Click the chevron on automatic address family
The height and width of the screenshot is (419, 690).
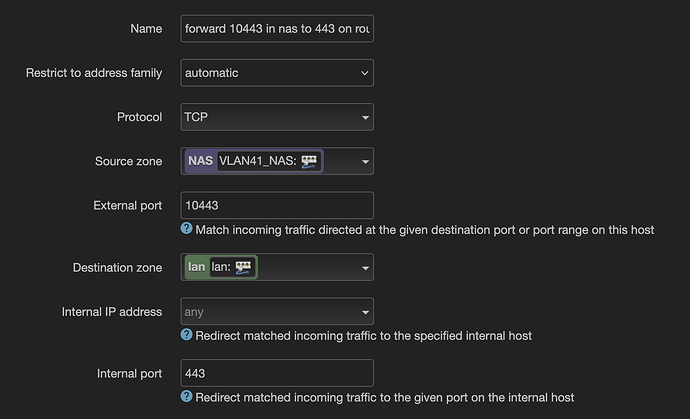(x=365, y=73)
